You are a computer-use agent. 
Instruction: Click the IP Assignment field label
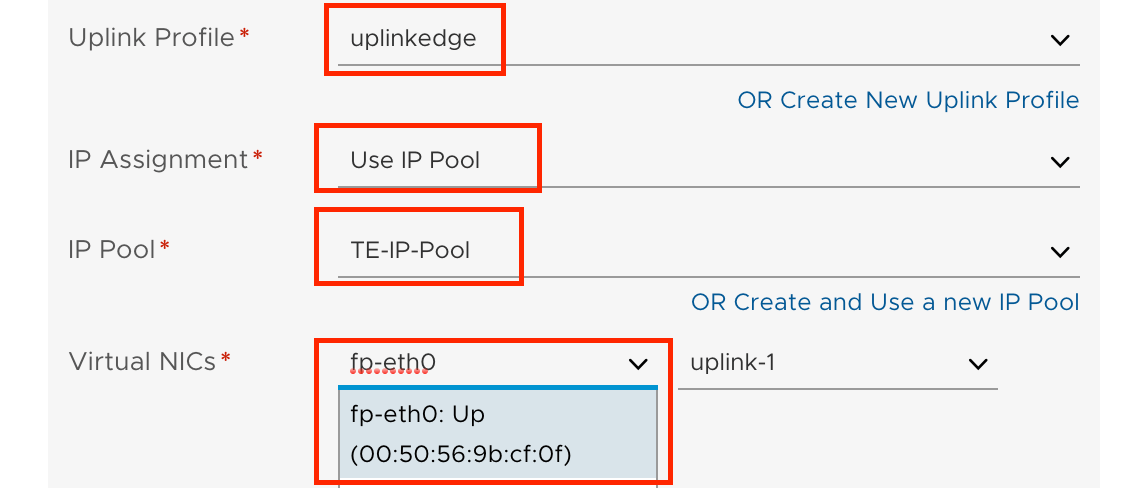[157, 159]
